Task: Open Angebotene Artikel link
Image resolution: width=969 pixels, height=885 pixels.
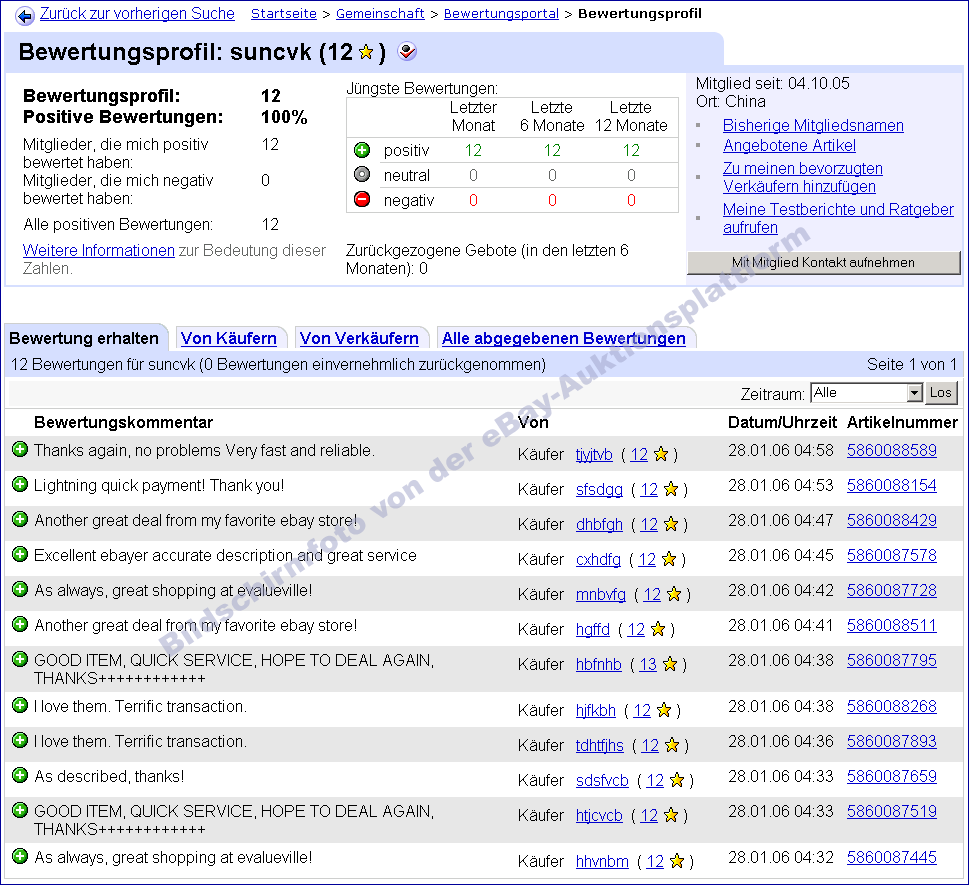Action: pyautogui.click(x=789, y=146)
